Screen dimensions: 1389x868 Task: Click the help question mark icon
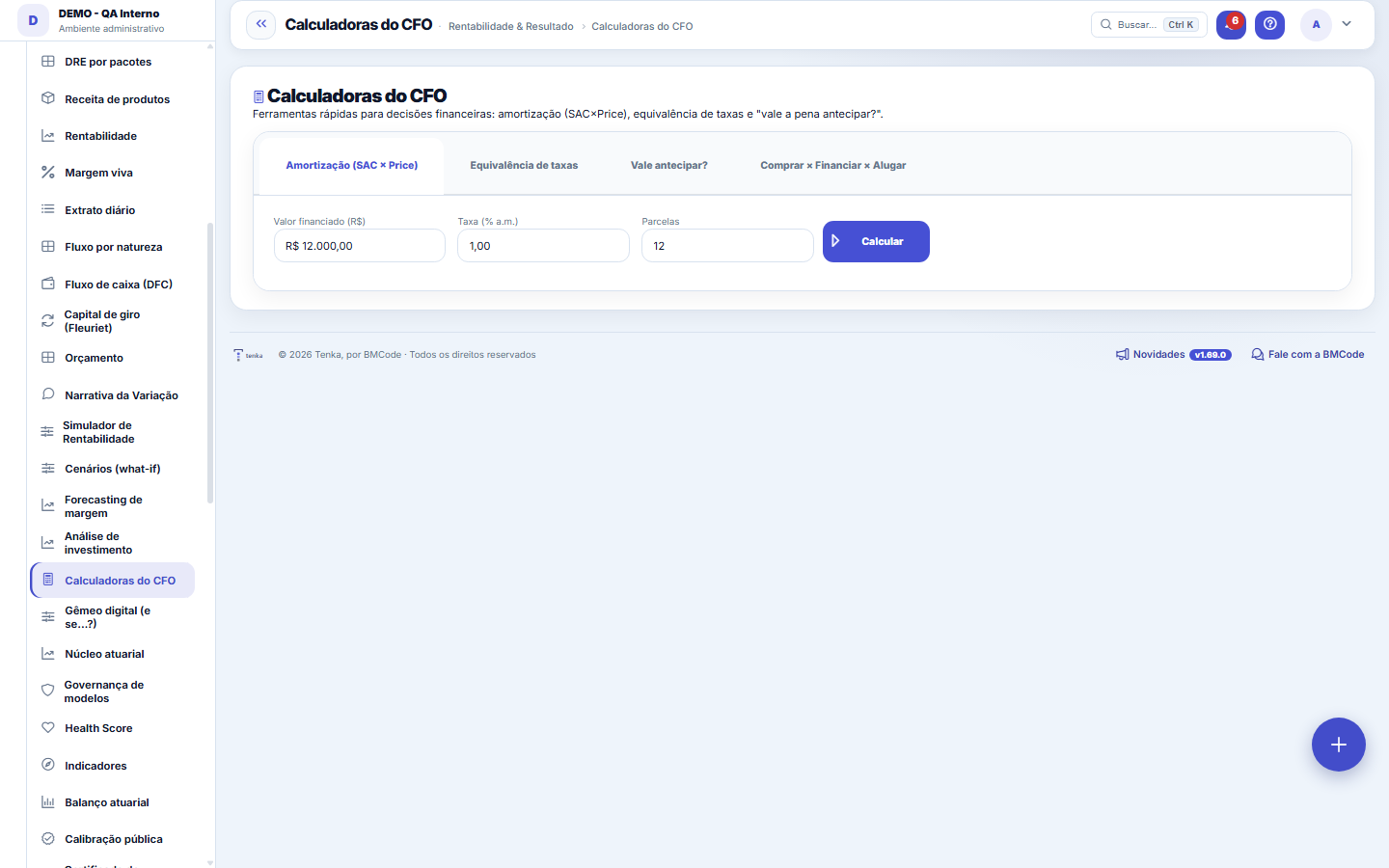pyautogui.click(x=1270, y=24)
